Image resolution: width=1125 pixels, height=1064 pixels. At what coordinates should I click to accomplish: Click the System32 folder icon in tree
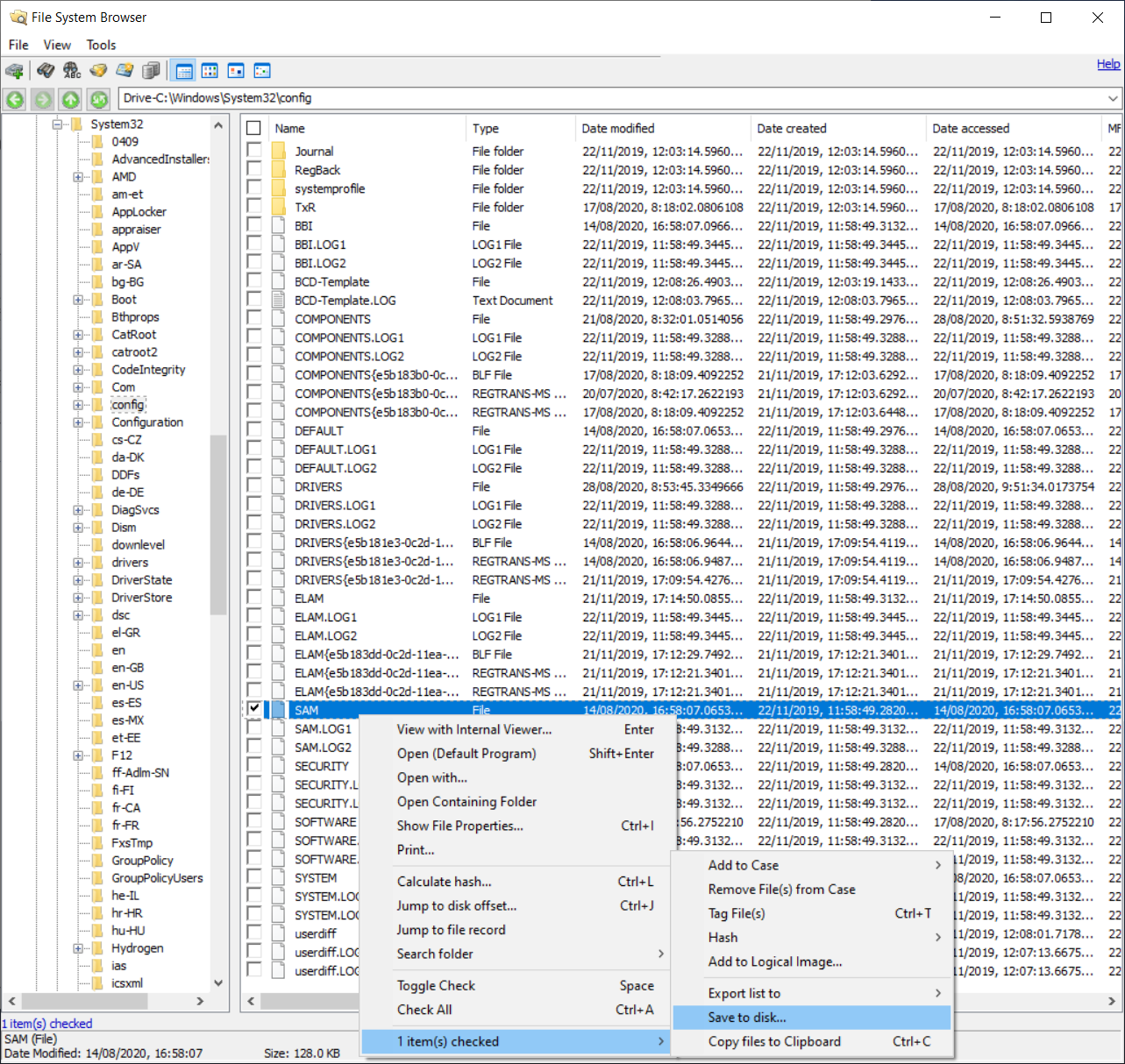76,124
